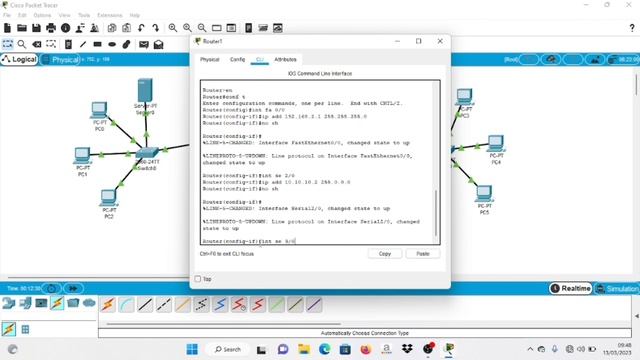
Task: Pick the Console cable
Action: 127,304
